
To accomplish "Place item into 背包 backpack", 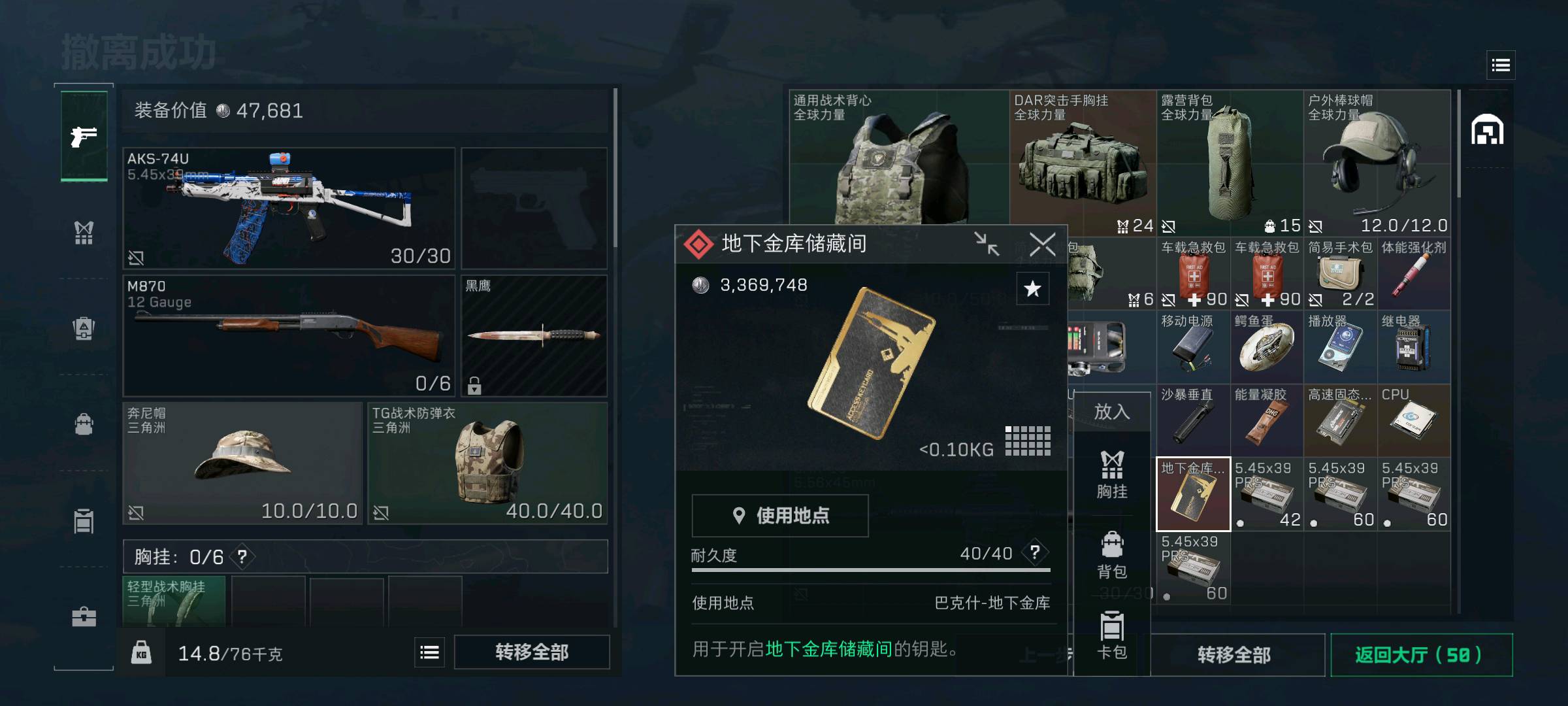I will (1111, 556).
